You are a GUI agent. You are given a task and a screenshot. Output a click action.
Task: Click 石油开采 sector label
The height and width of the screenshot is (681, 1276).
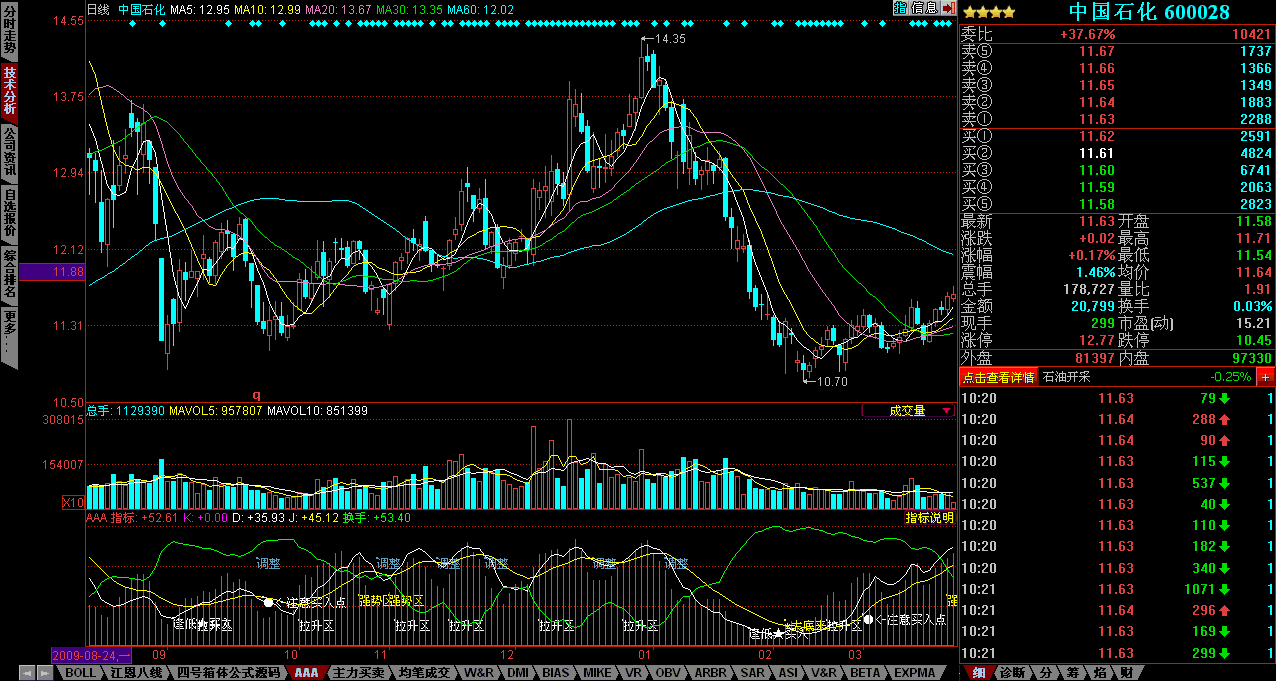(1067, 377)
